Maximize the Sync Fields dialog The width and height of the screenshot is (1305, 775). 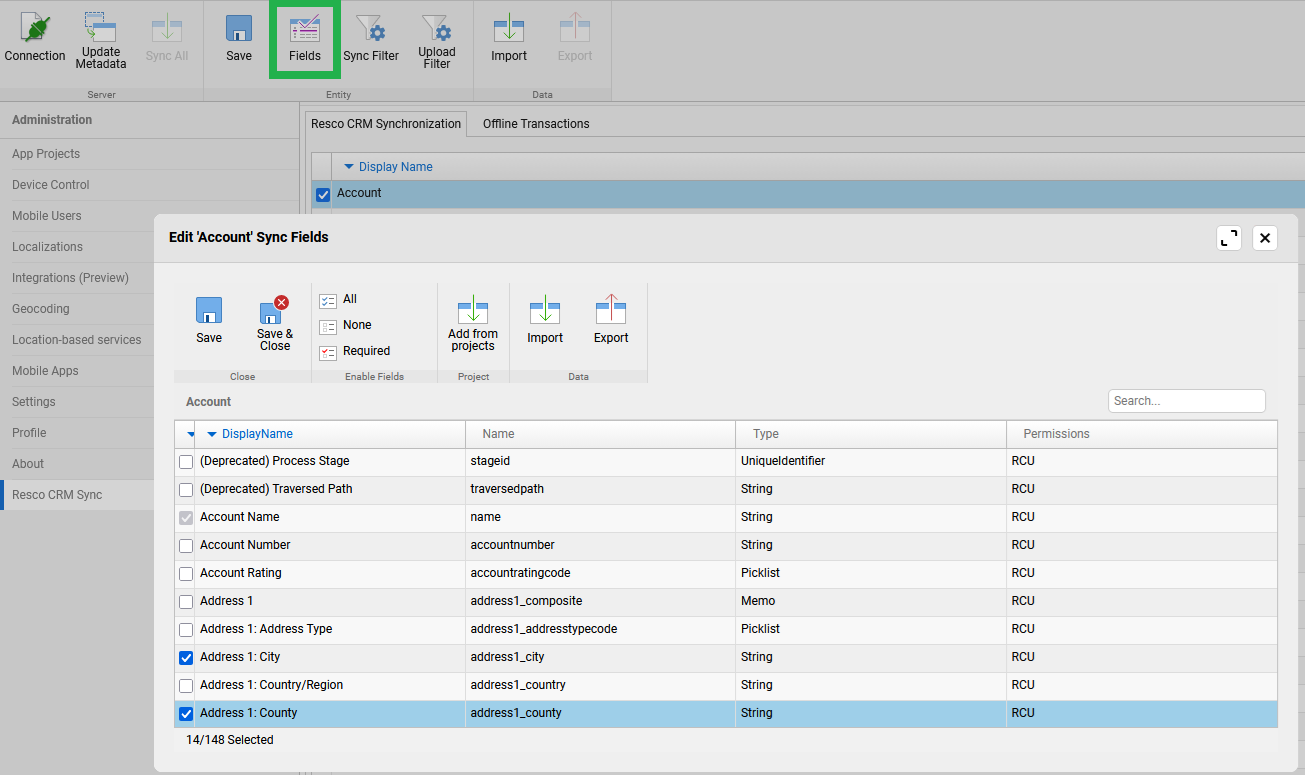click(1229, 238)
